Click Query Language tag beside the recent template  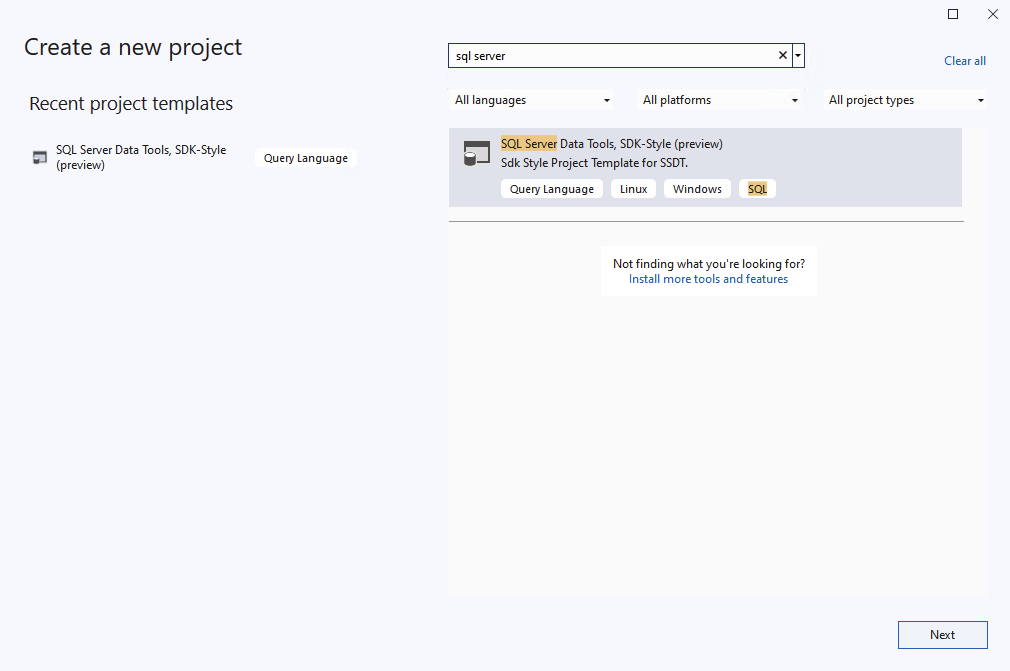pyautogui.click(x=305, y=157)
